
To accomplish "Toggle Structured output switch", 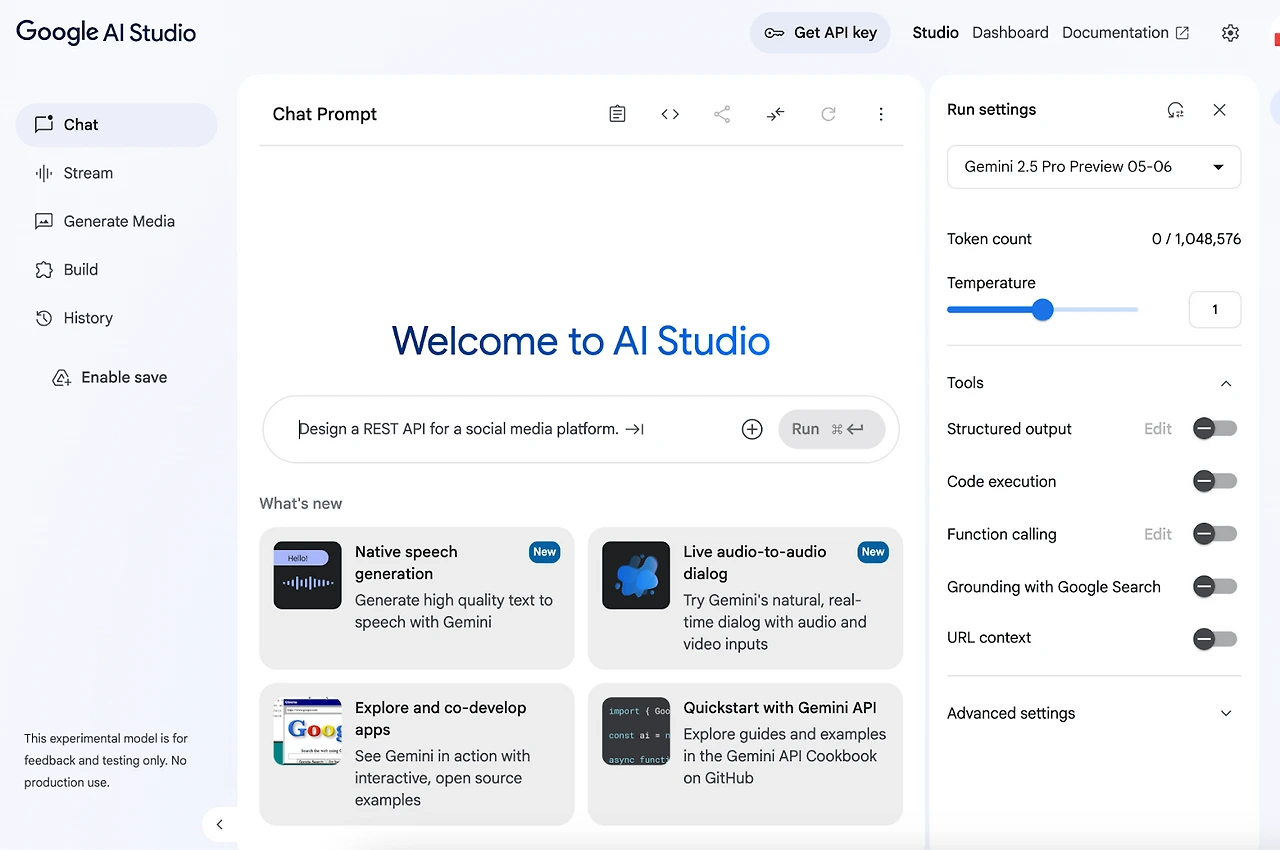I will [1215, 429].
